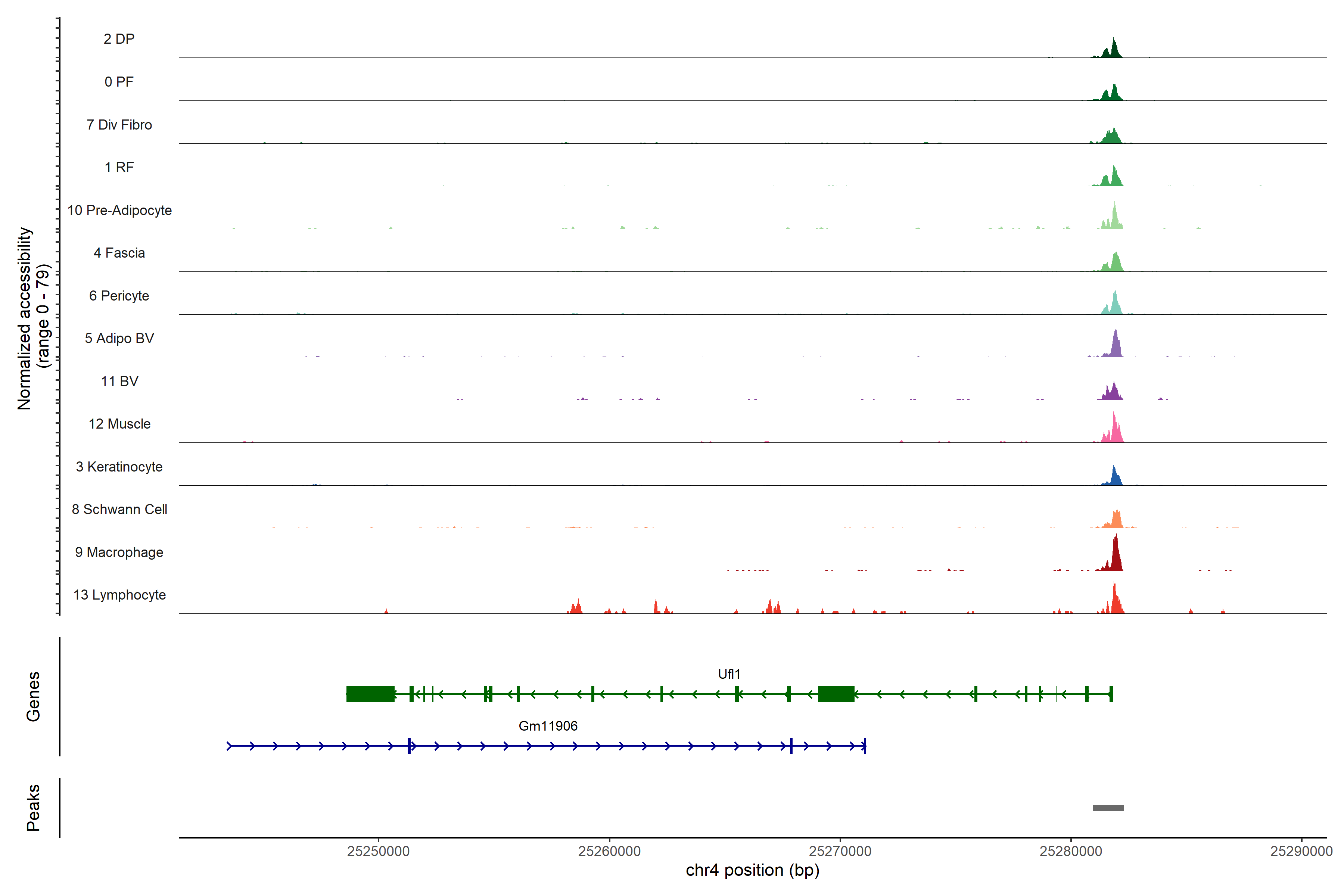The height and width of the screenshot is (896, 1344).
Task: Click the Peaks panel label
Action: (33, 807)
